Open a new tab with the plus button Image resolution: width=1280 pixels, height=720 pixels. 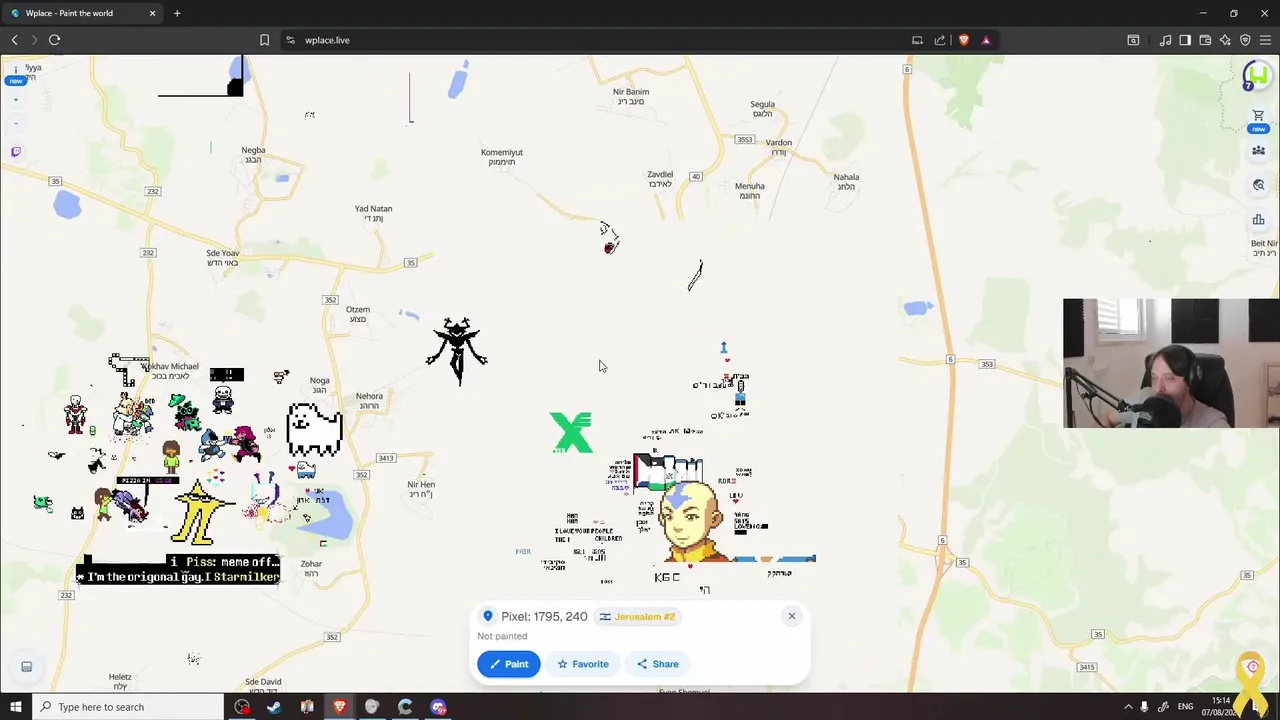[177, 13]
